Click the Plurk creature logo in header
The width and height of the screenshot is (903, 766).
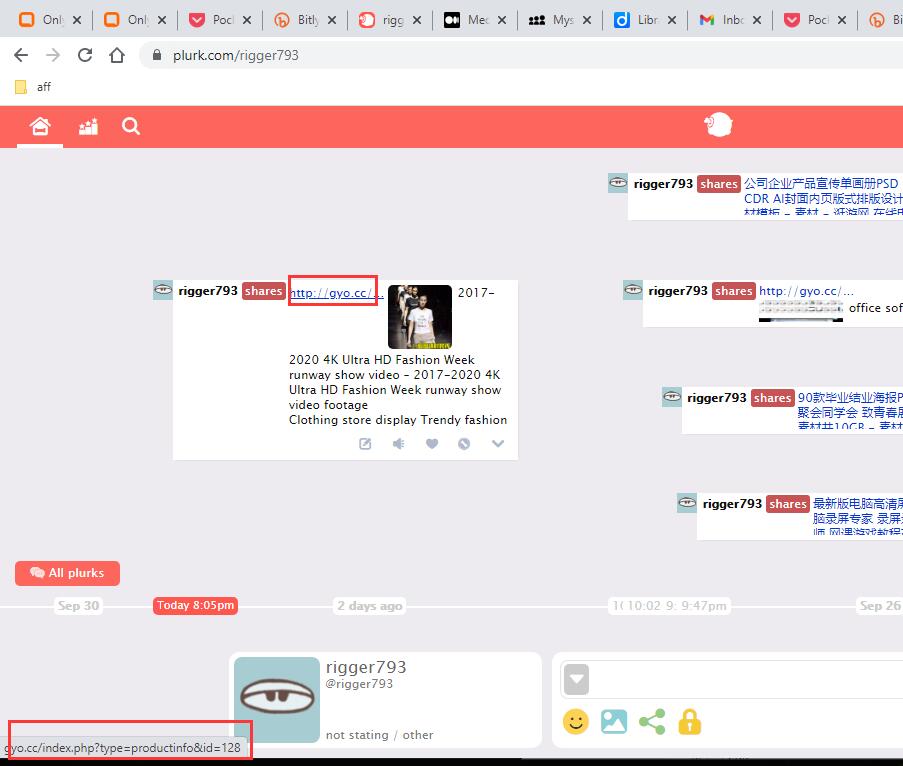(x=718, y=125)
